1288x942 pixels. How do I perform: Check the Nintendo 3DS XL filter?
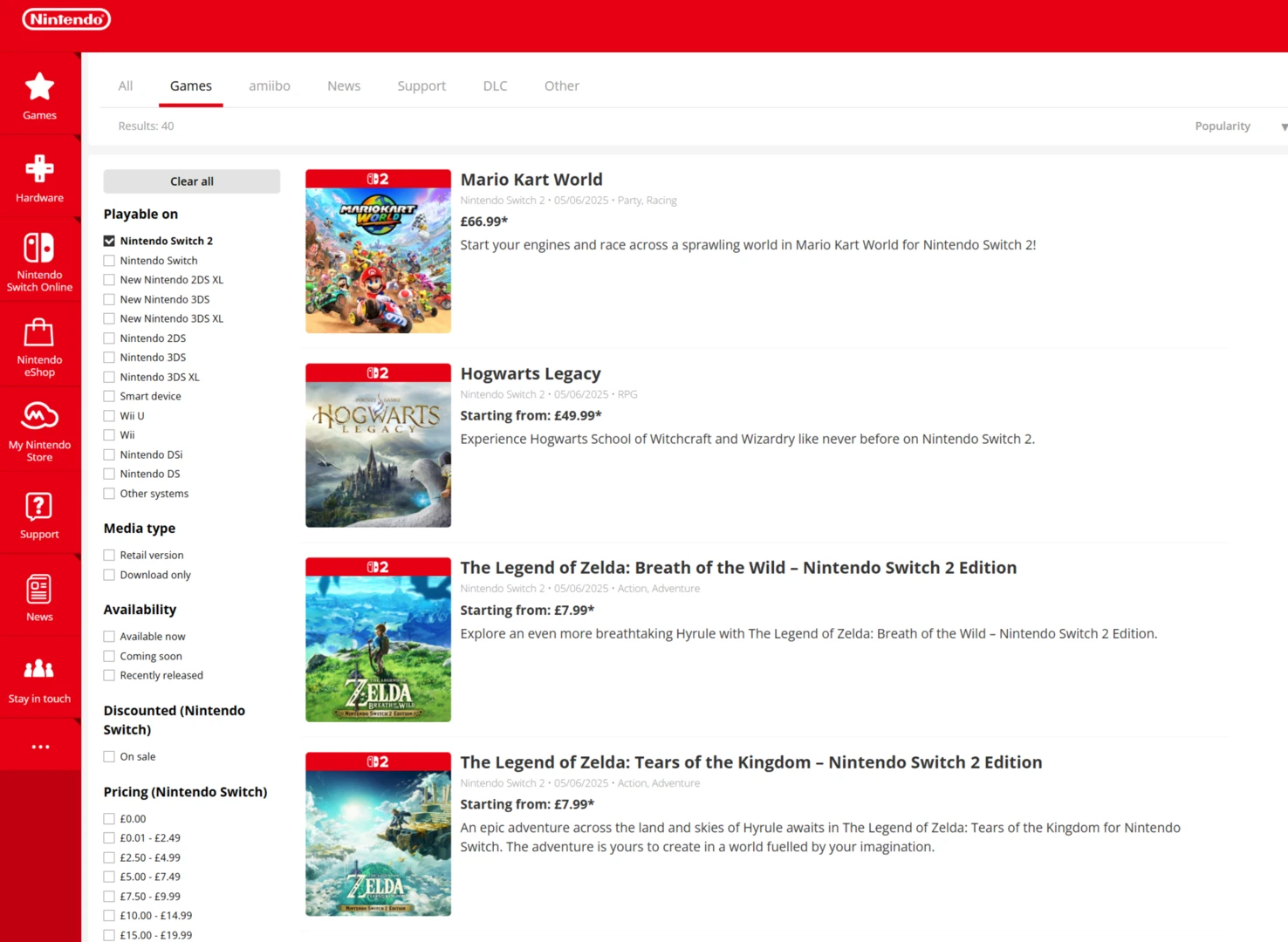coord(109,377)
